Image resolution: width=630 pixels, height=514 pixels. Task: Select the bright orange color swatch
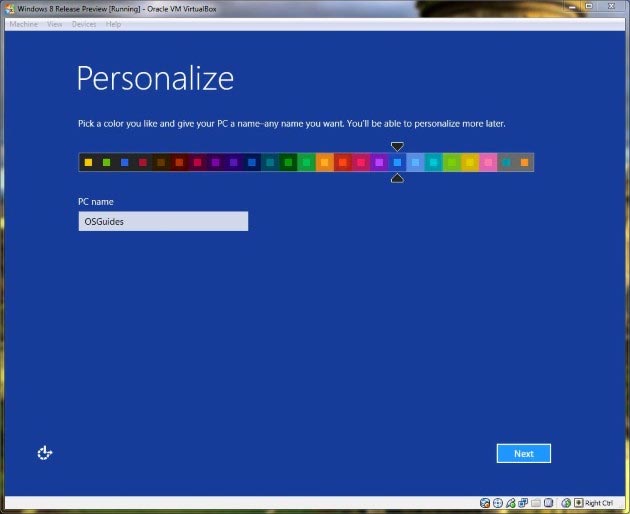[x=324, y=162]
